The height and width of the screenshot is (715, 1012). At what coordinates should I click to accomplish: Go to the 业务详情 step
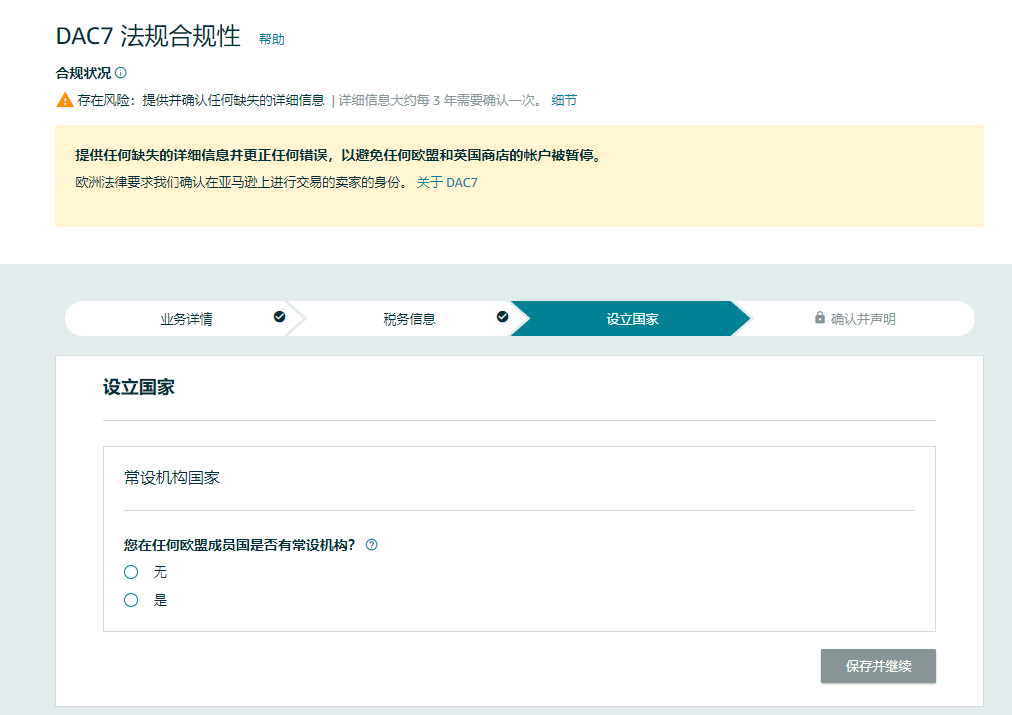coord(186,319)
